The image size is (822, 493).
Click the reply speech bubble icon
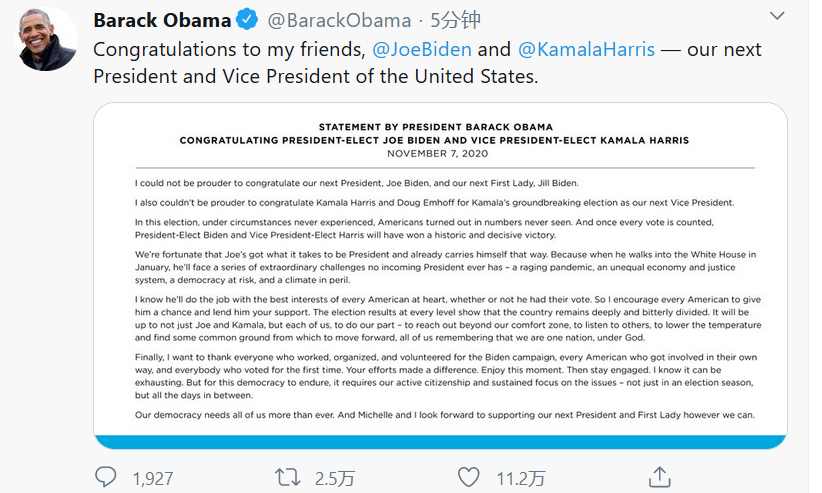(107, 477)
